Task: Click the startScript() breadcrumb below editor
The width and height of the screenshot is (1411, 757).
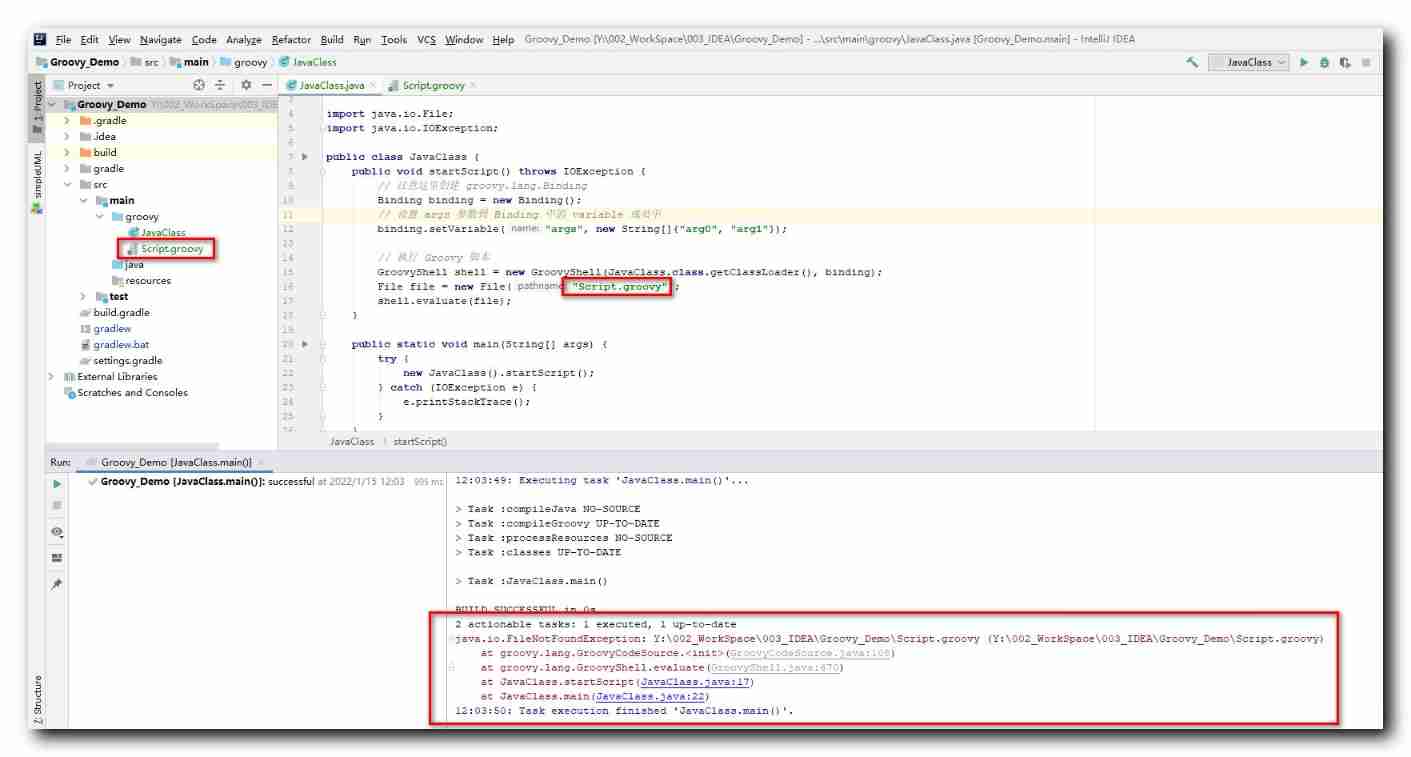Action: click(x=420, y=441)
